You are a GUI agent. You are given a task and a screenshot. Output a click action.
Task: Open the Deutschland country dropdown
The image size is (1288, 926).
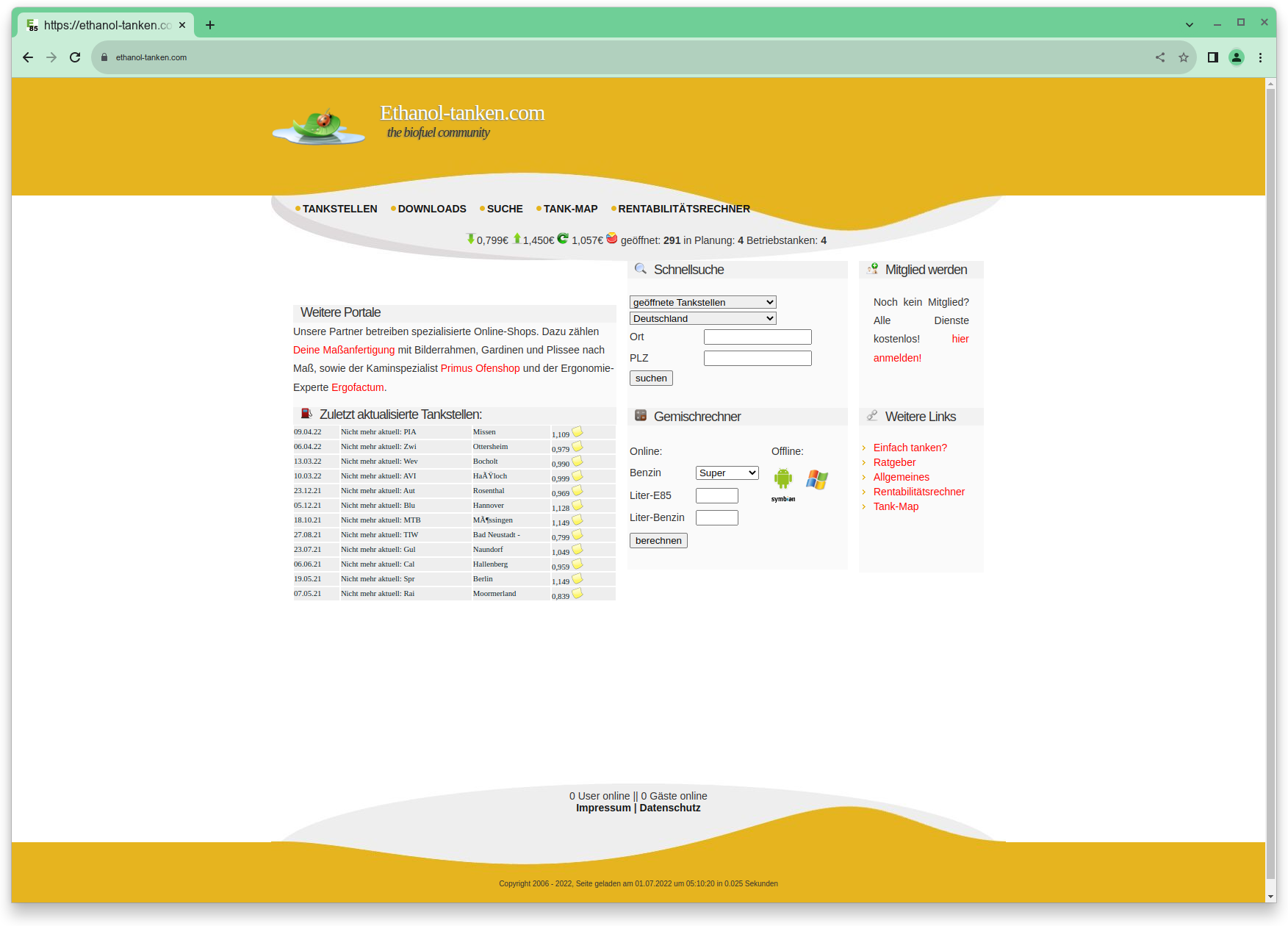coord(703,318)
